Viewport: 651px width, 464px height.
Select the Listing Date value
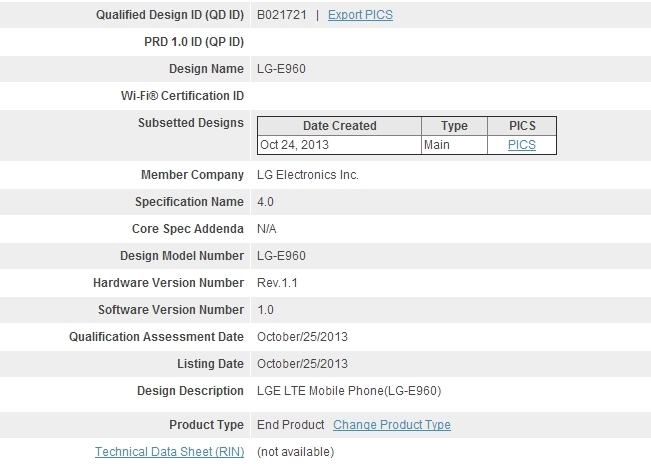(x=303, y=364)
